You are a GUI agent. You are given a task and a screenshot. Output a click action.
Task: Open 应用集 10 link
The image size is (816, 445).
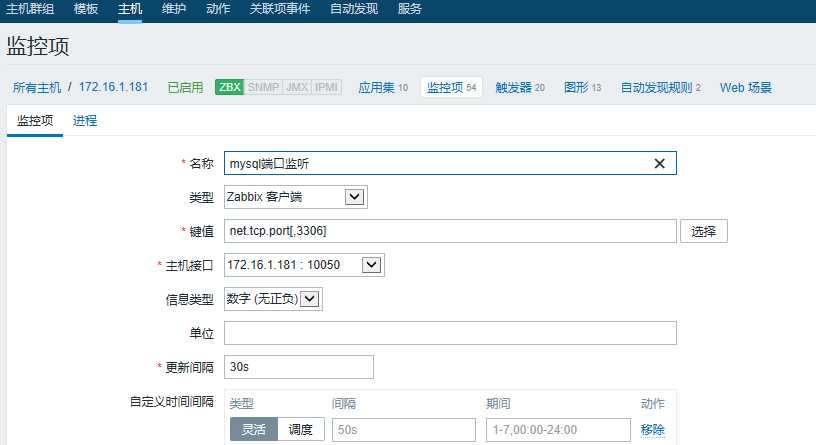click(383, 87)
